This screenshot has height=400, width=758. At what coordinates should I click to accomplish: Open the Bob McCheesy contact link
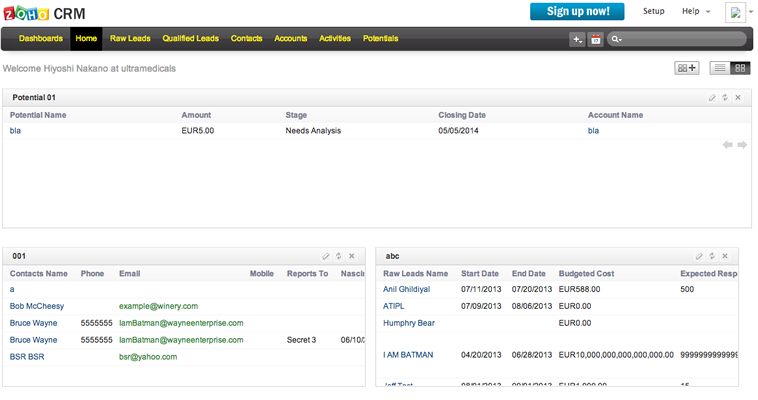click(37, 306)
